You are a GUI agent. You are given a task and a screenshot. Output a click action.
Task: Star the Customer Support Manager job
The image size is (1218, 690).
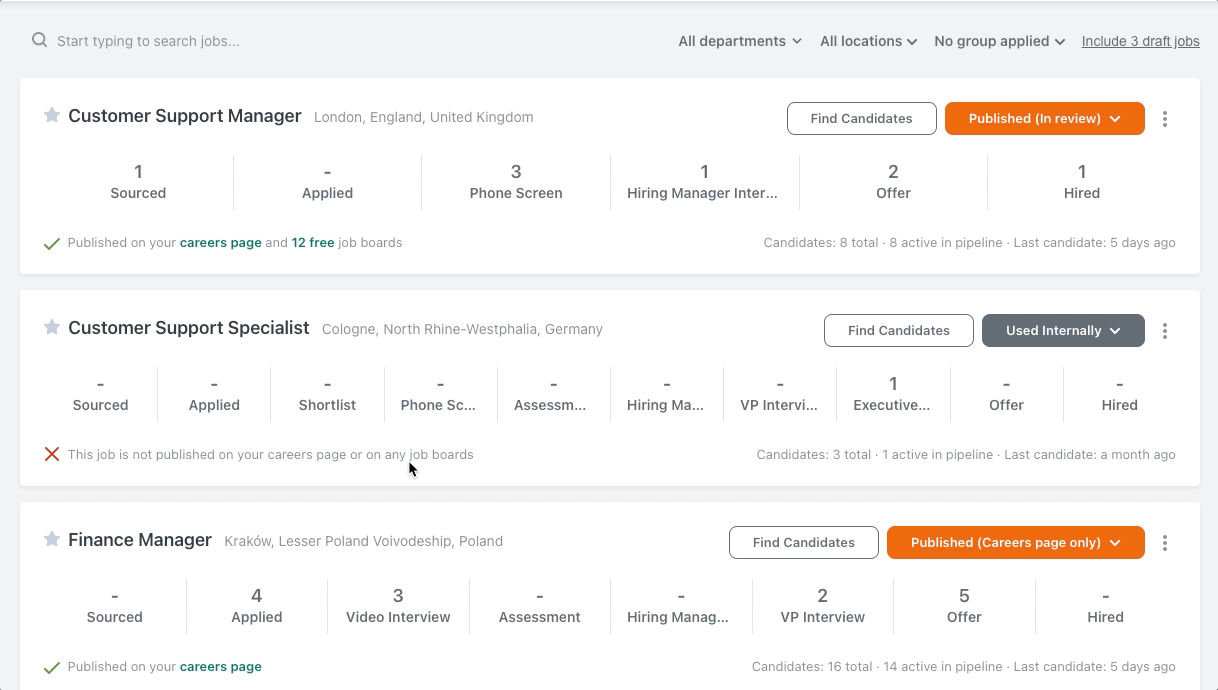coord(52,115)
